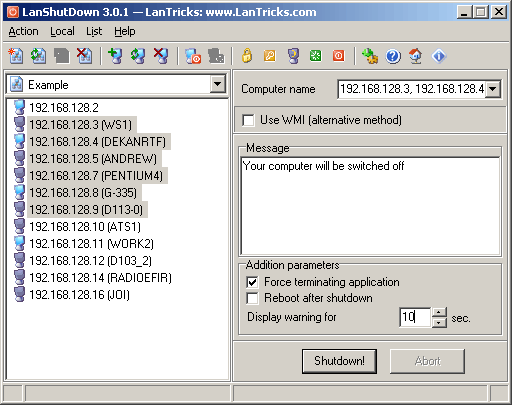512x405 pixels.
Task: Select 192.168.128.3 (WS1) entry
Action: [x=81, y=125]
